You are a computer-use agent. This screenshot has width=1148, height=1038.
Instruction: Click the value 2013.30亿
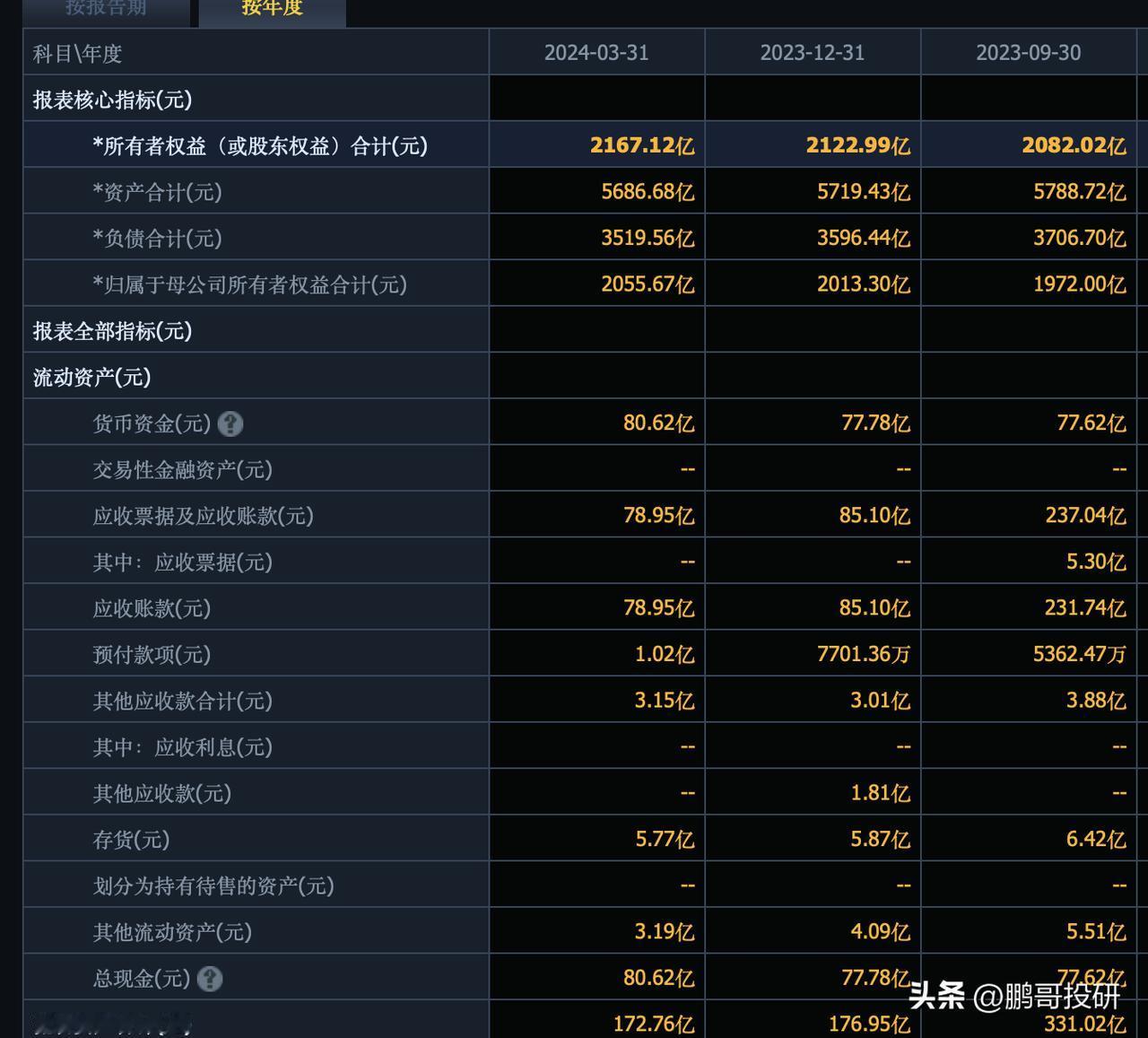pyautogui.click(x=864, y=284)
